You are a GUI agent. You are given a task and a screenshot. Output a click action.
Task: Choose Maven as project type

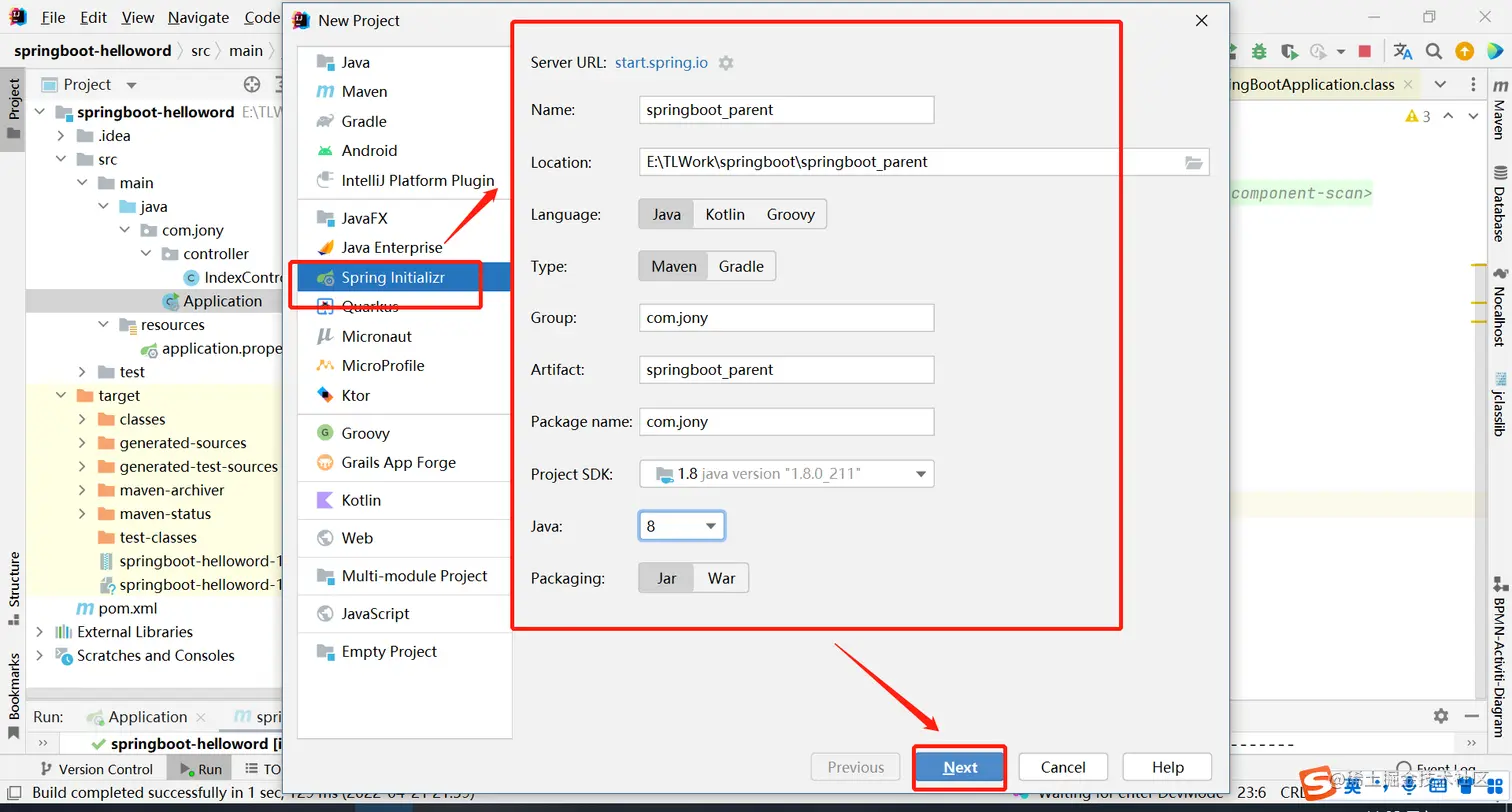[x=674, y=266]
